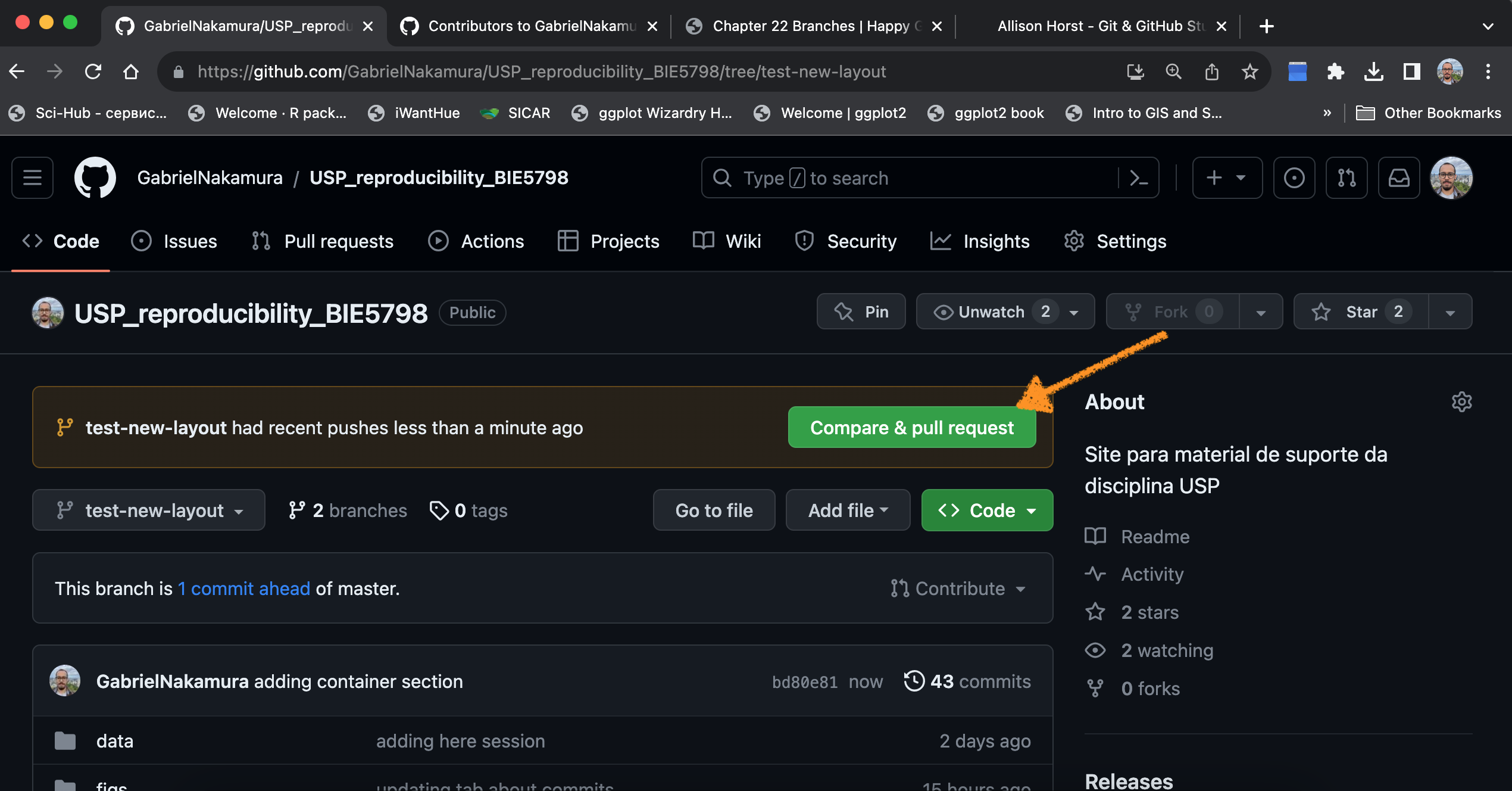Open the user avatar menu in the GitHub header

1451,177
